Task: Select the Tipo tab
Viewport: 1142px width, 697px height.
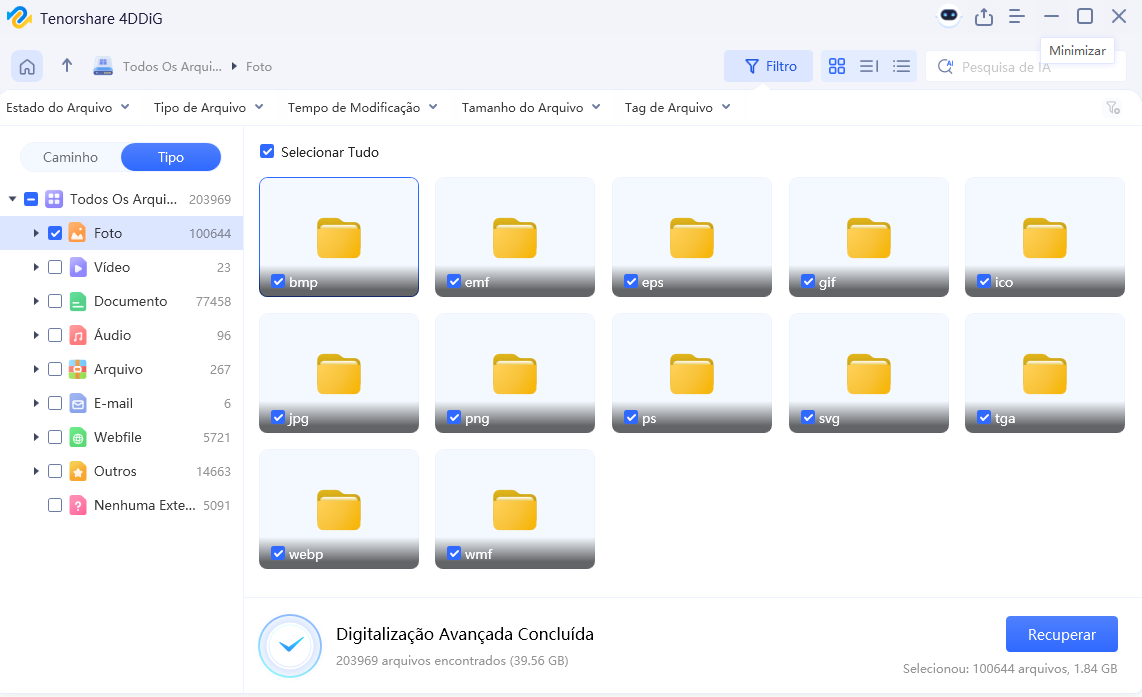Action: [x=170, y=157]
